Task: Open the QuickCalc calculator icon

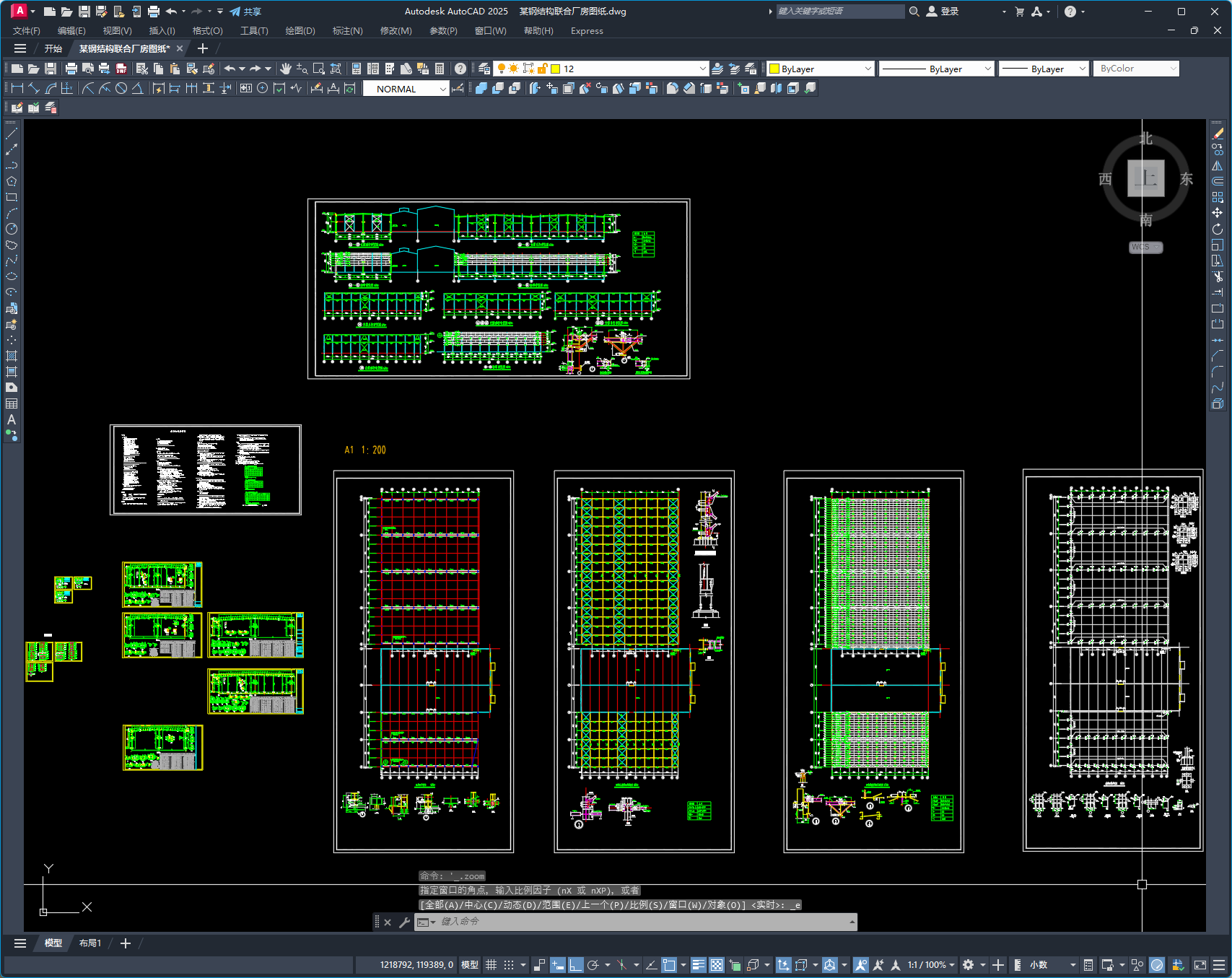Action: tap(440, 69)
